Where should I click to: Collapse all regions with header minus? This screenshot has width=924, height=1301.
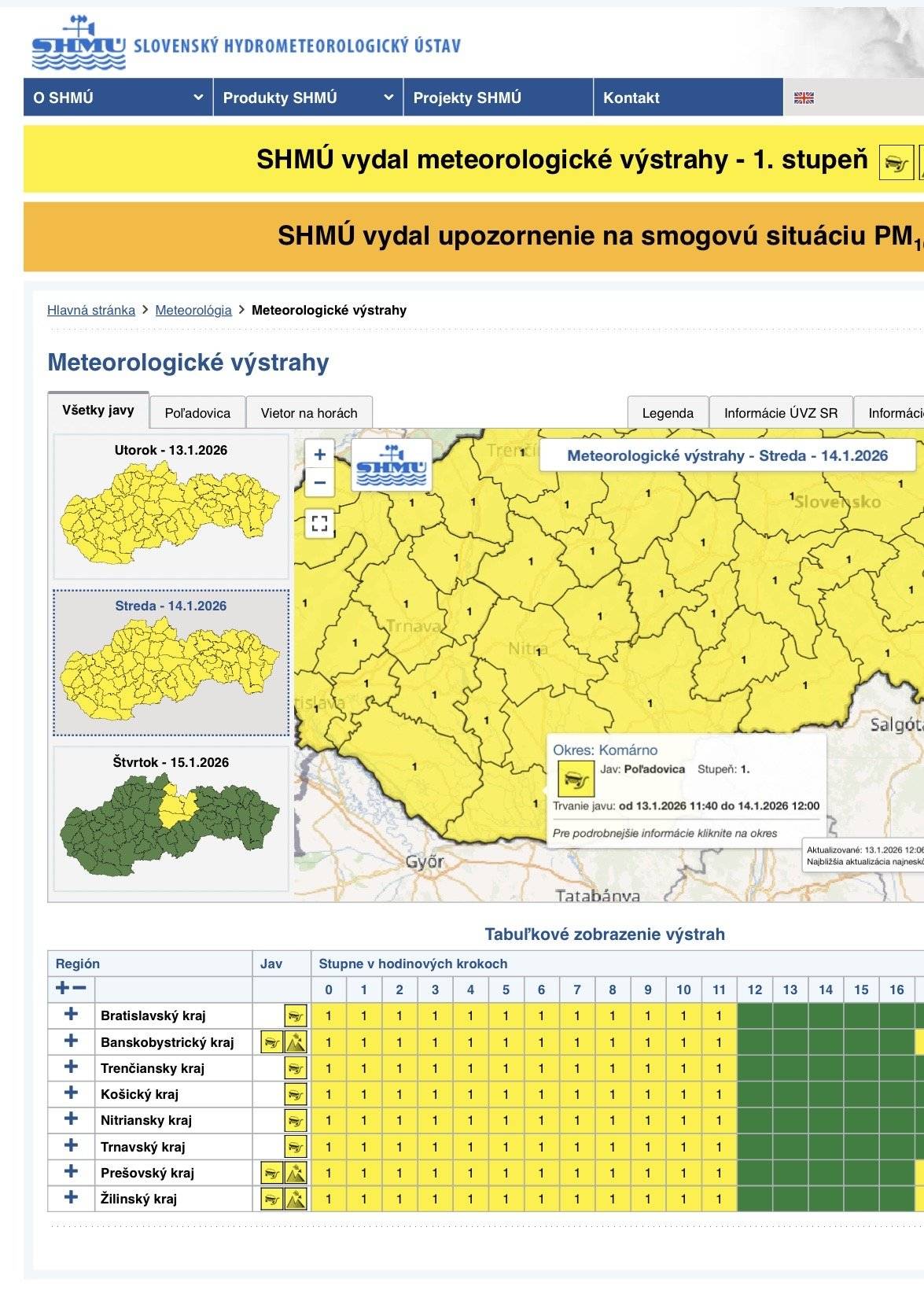[79, 989]
